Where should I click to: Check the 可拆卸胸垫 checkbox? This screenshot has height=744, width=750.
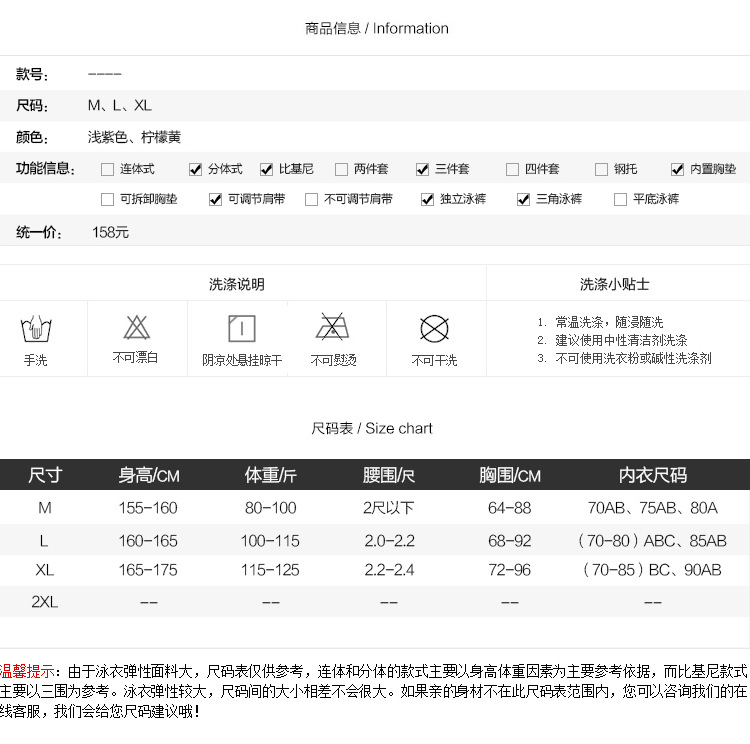pyautogui.click(x=108, y=200)
